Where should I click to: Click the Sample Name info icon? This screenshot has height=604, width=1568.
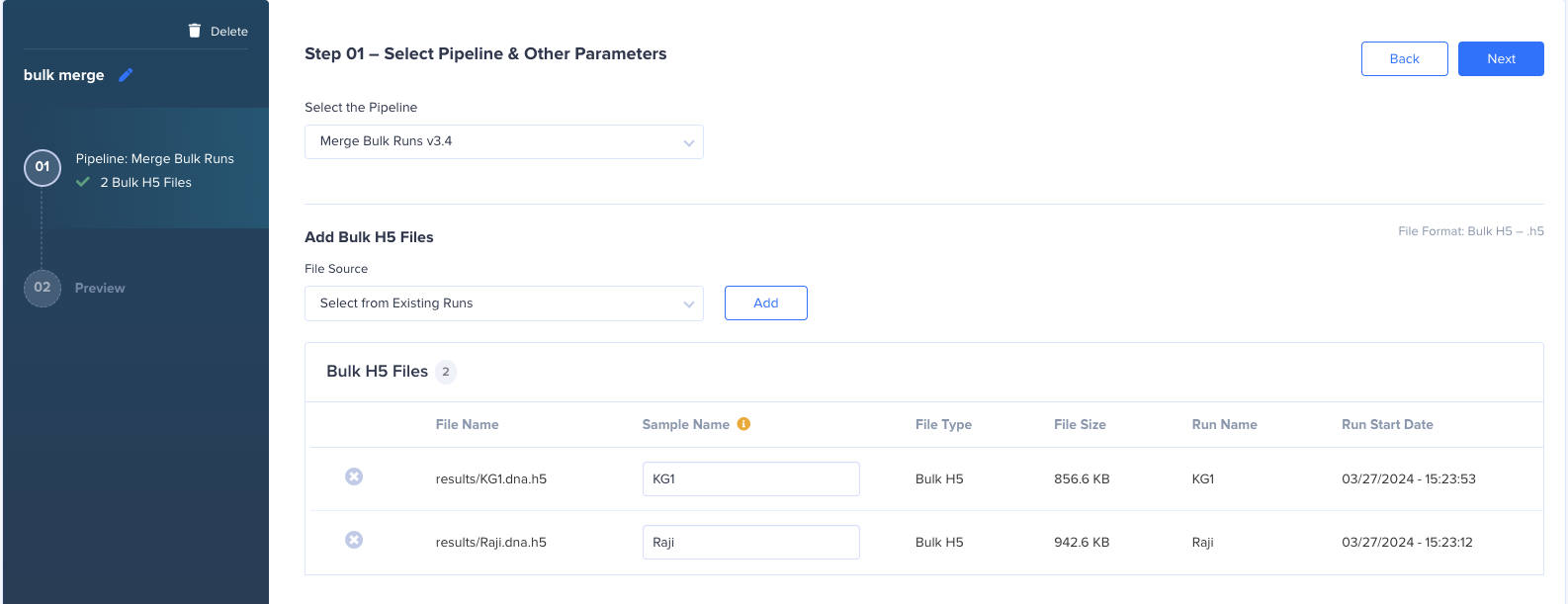[743, 424]
